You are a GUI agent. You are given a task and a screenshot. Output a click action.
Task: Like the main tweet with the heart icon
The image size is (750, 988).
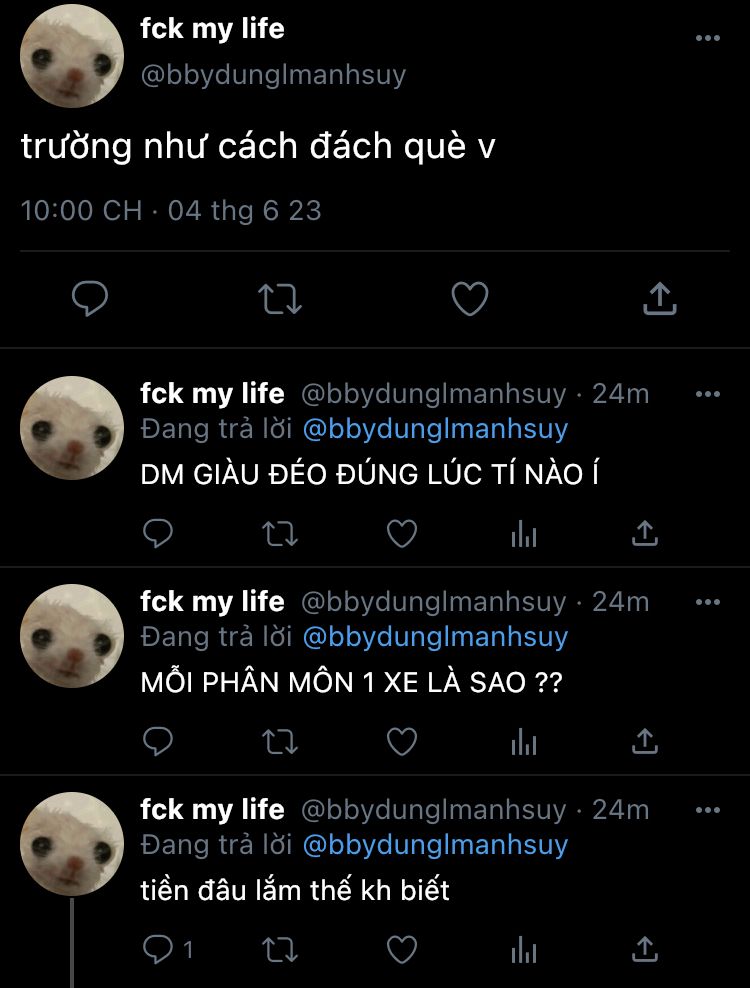tap(470, 298)
